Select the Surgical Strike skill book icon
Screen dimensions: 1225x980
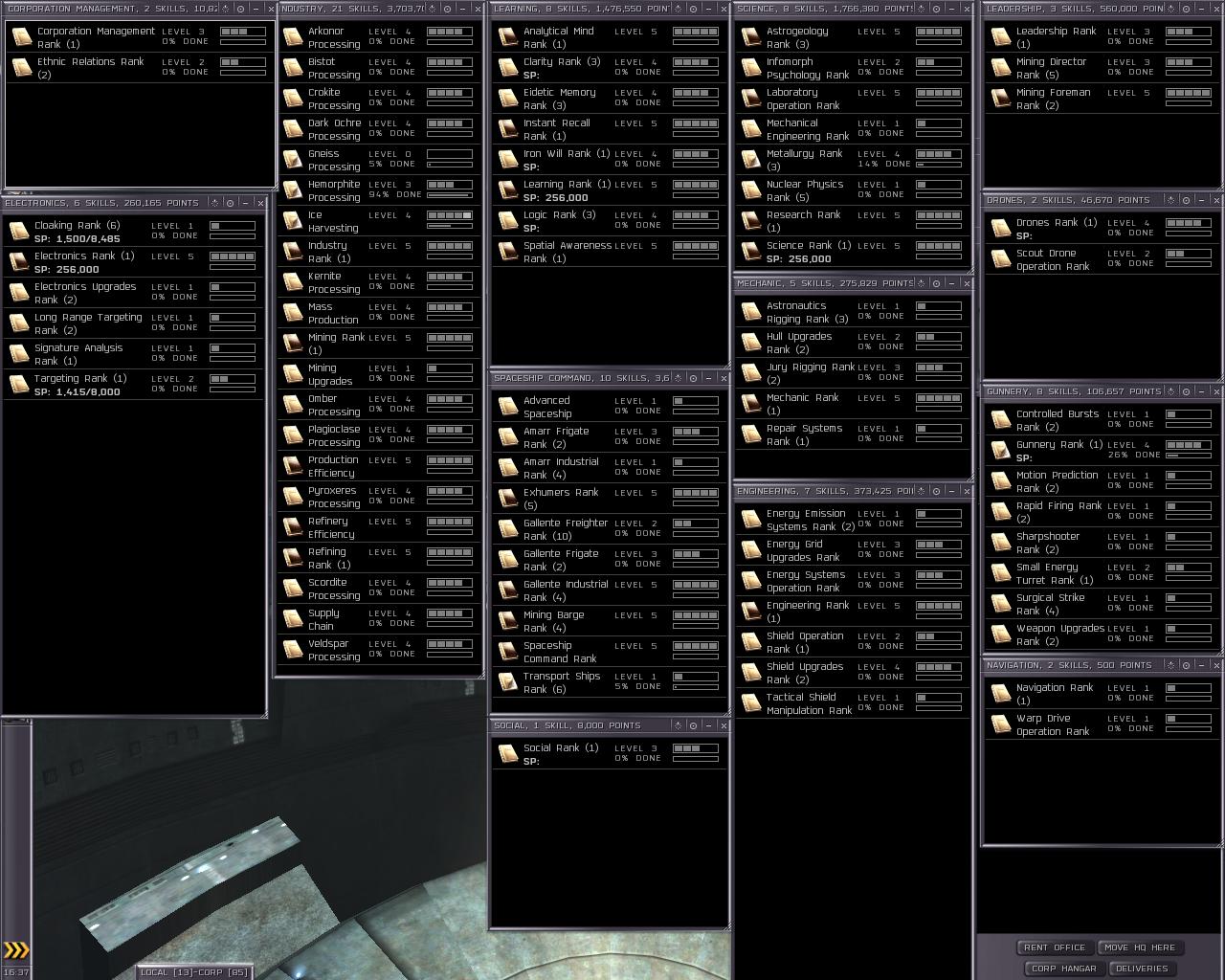[1001, 604]
